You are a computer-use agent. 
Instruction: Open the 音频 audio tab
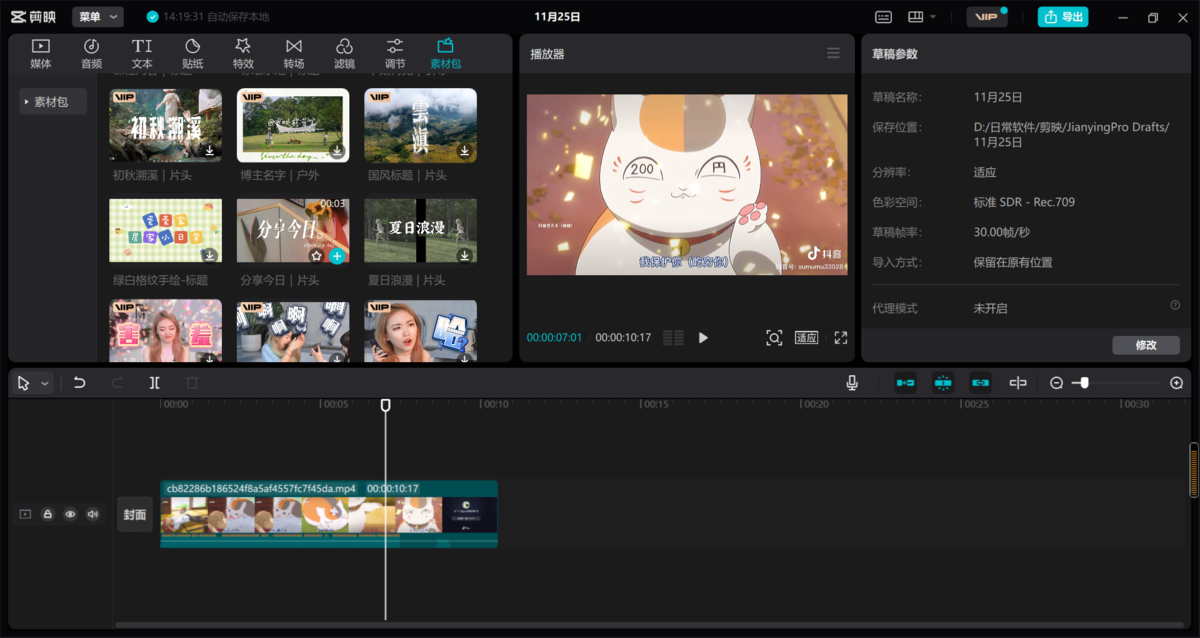pyautogui.click(x=91, y=53)
